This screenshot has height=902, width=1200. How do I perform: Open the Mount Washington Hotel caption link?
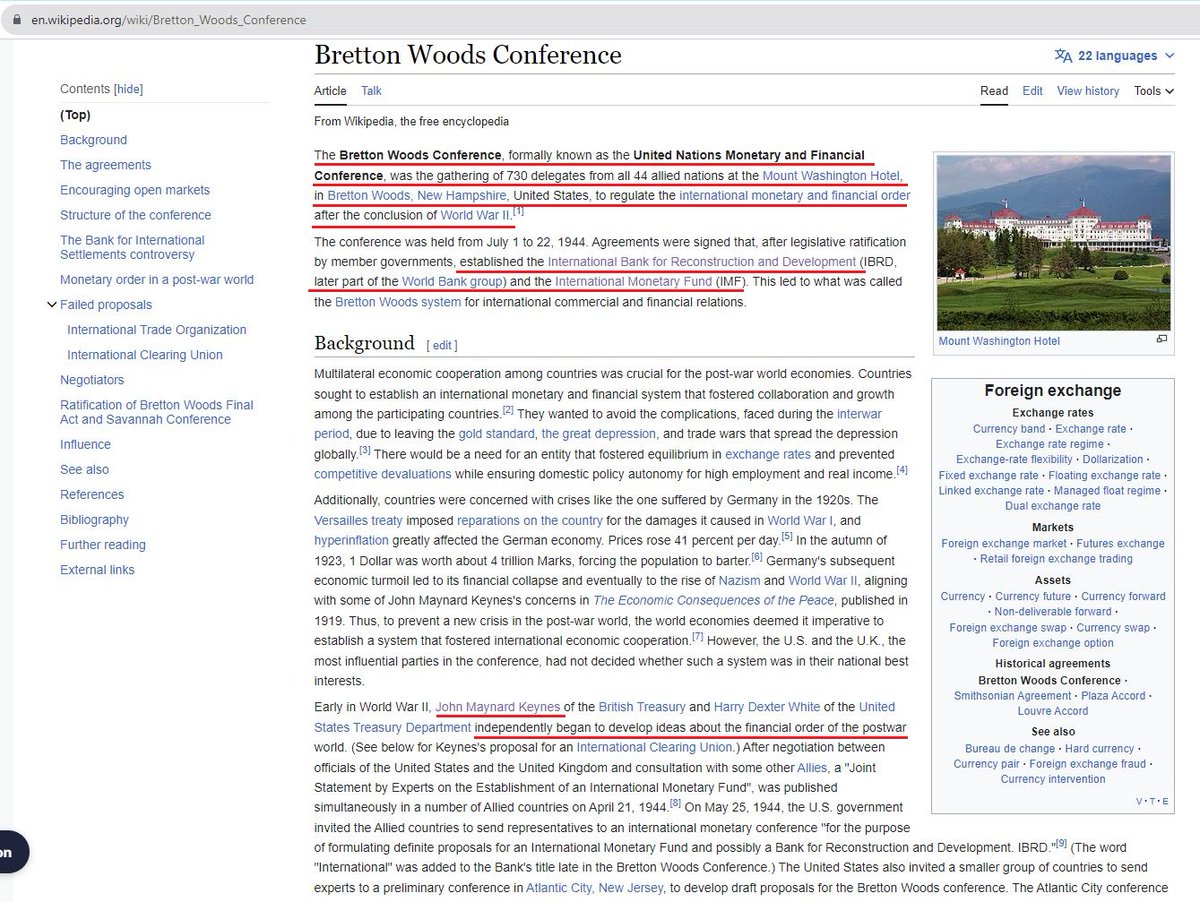coord(999,341)
